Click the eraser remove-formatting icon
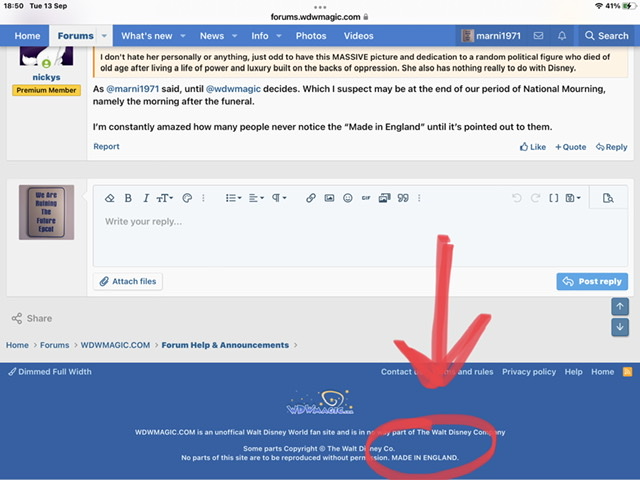Viewport: 640px width, 480px height. (x=112, y=198)
